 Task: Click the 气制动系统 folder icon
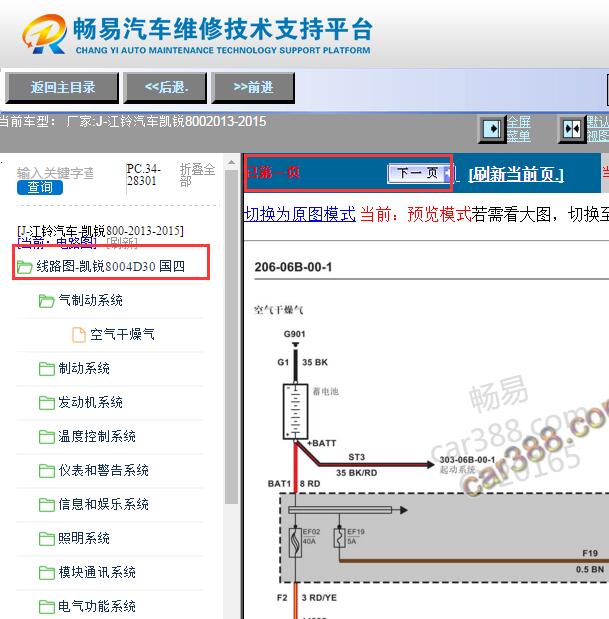point(47,301)
